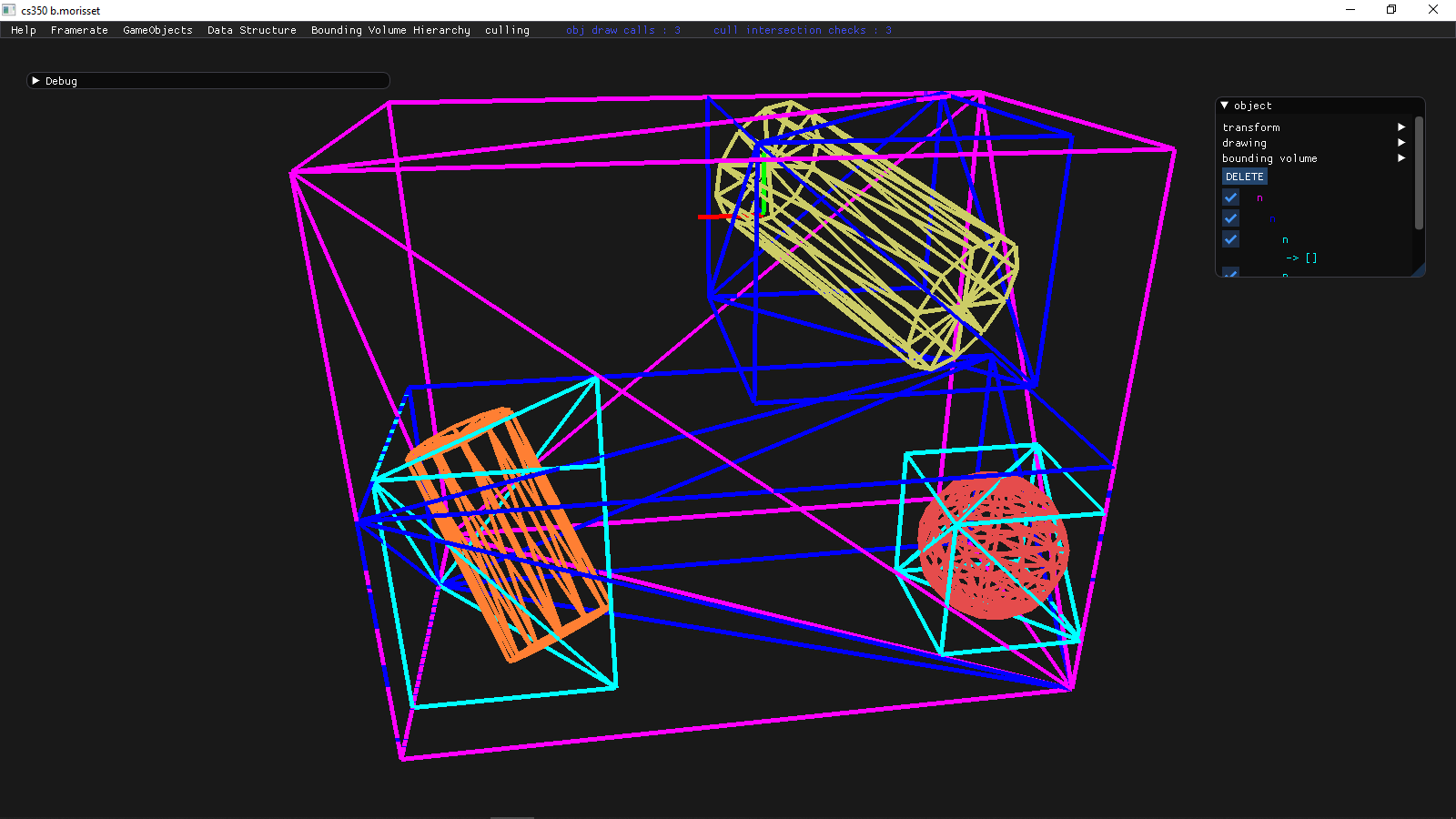Toggle the first cyan n node checkbox
The image size is (1456, 819).
(x=1230, y=239)
